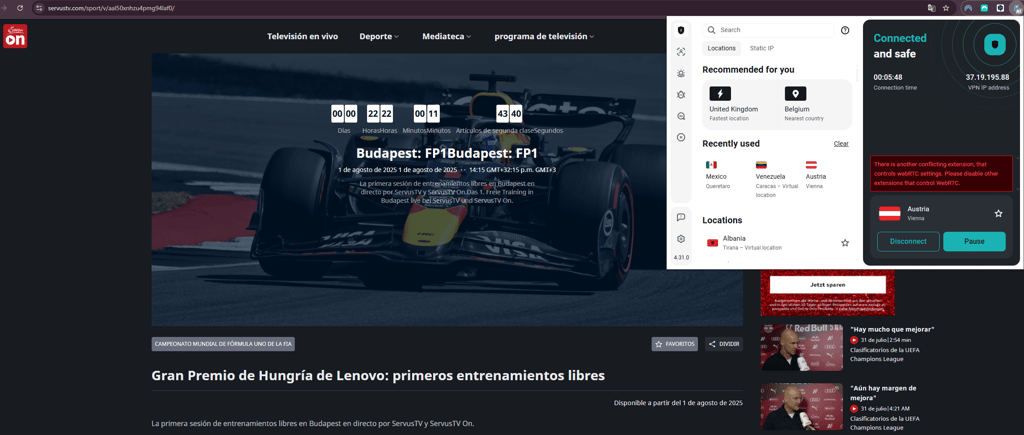Expand the Mediateca dropdown menu
The image size is (1024, 435).
tap(447, 37)
